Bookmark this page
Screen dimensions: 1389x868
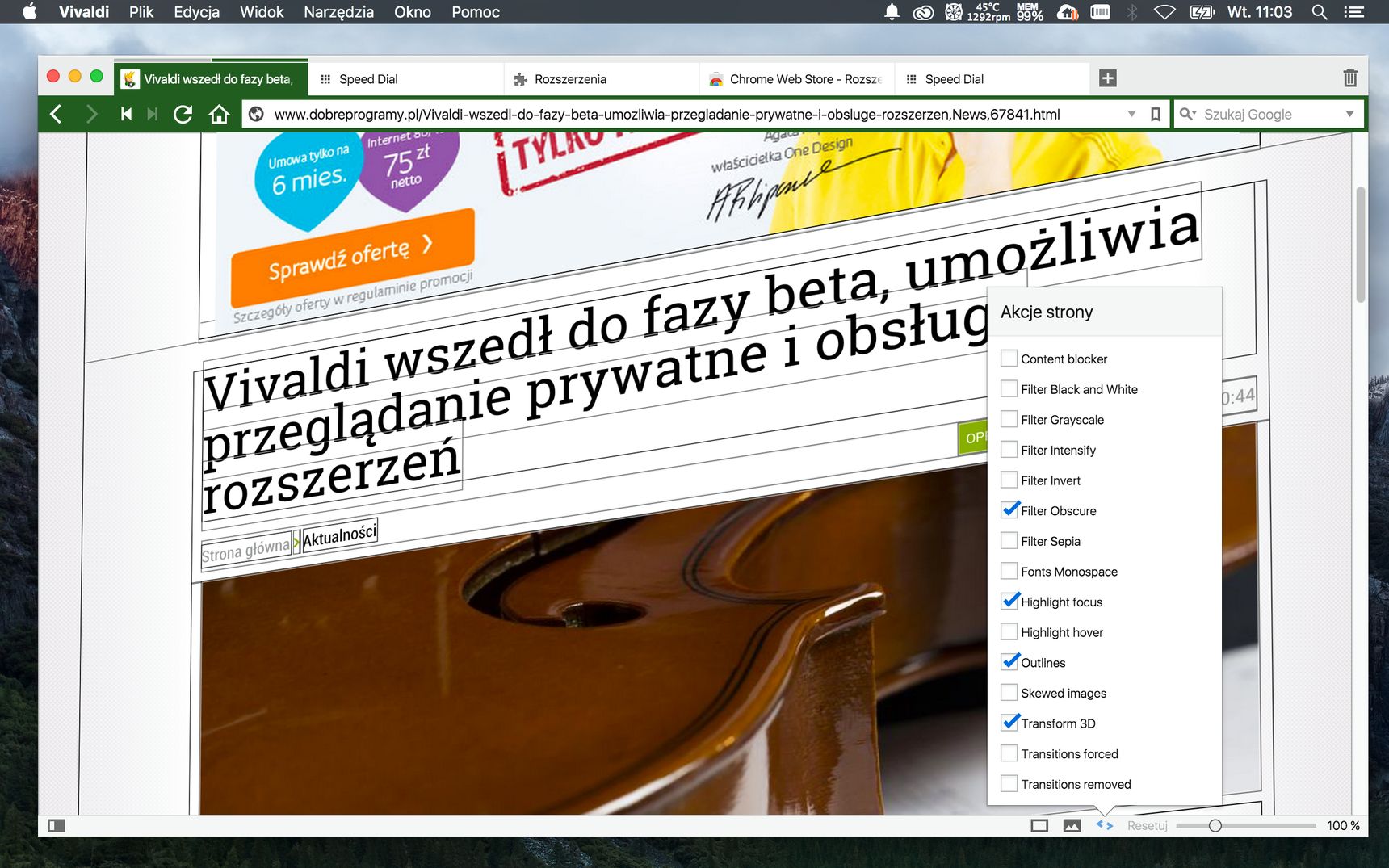(x=1156, y=115)
